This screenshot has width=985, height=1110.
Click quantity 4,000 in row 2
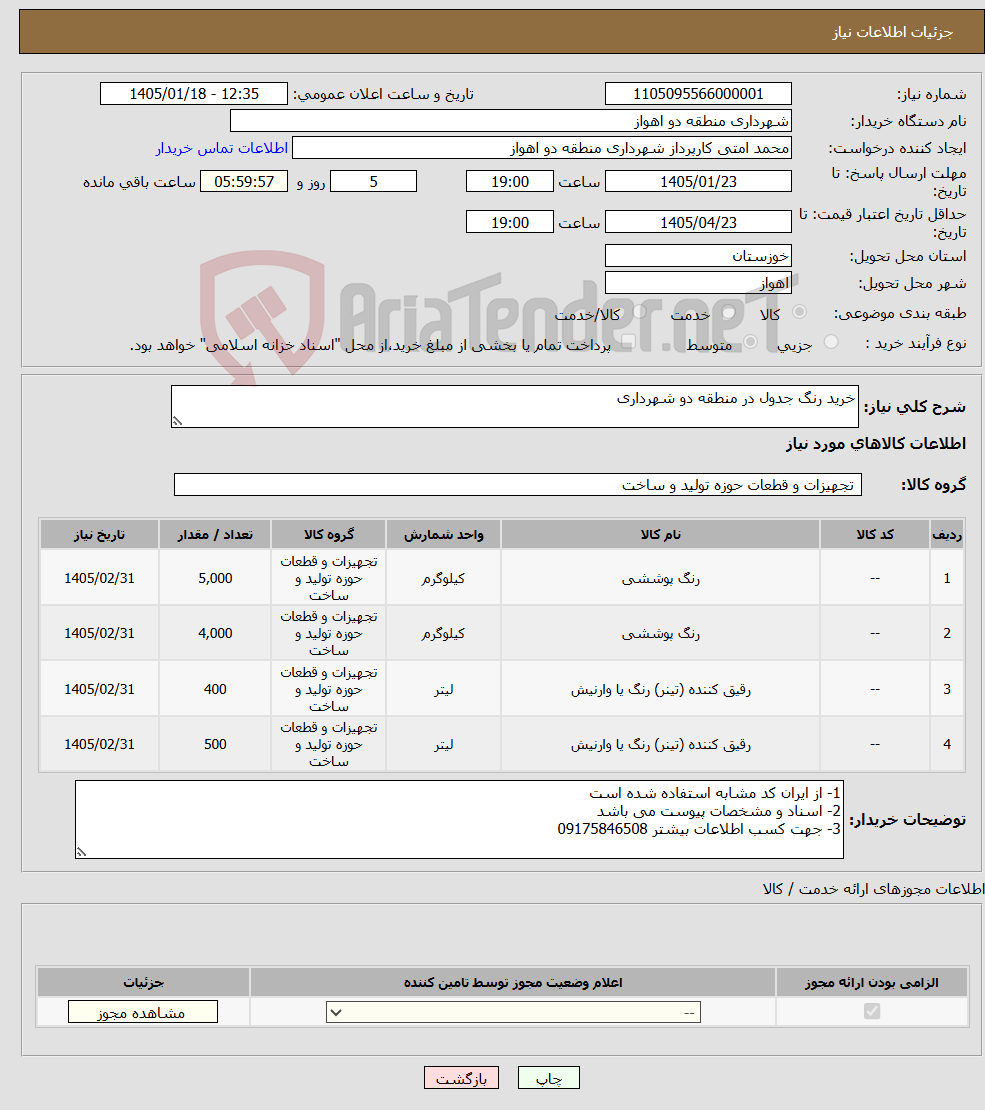click(x=215, y=634)
